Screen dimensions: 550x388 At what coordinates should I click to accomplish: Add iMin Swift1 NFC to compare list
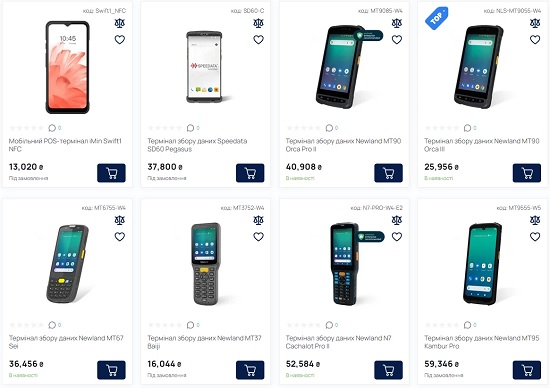tap(120, 24)
